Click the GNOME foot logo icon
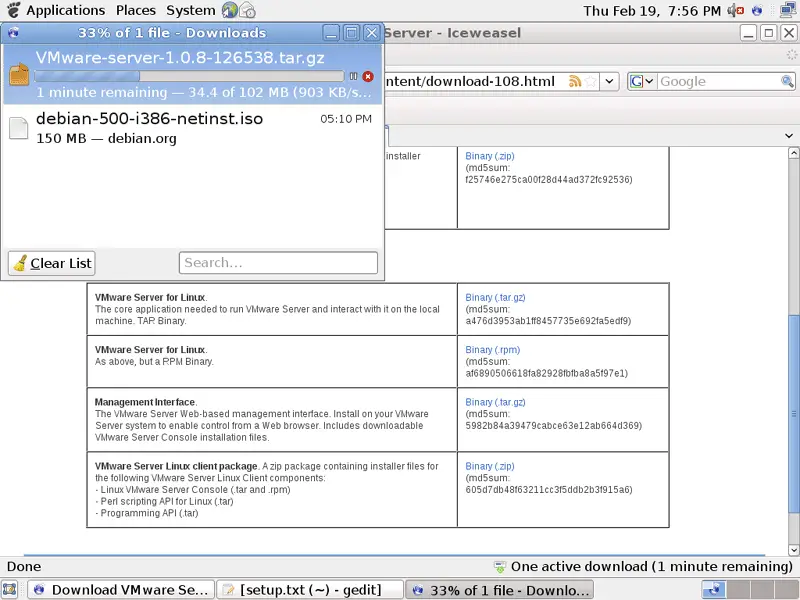The height and width of the screenshot is (600, 800). pos(14,10)
